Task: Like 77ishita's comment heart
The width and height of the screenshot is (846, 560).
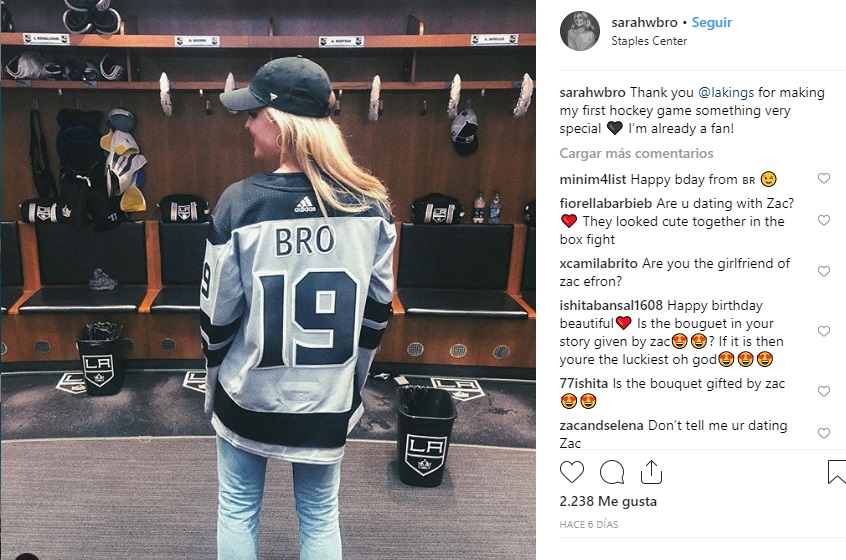Action: pos(823,391)
